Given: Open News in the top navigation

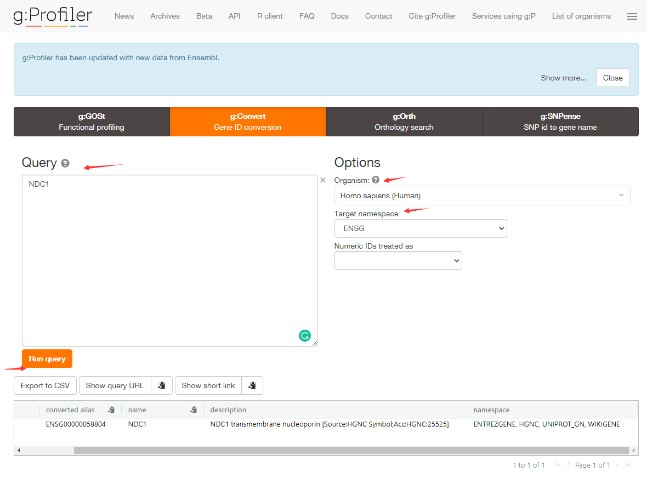Looking at the screenshot, I should click(x=124, y=16).
